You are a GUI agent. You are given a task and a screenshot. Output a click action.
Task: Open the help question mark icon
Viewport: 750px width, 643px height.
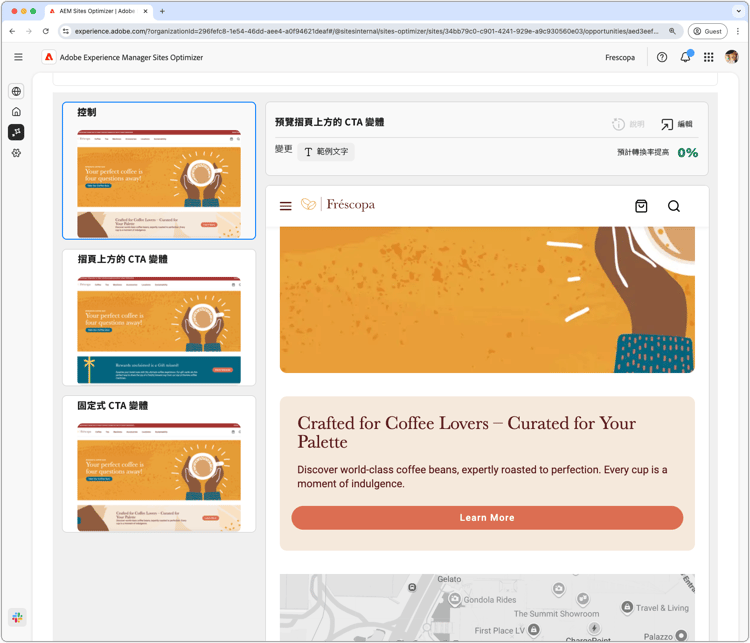[662, 57]
